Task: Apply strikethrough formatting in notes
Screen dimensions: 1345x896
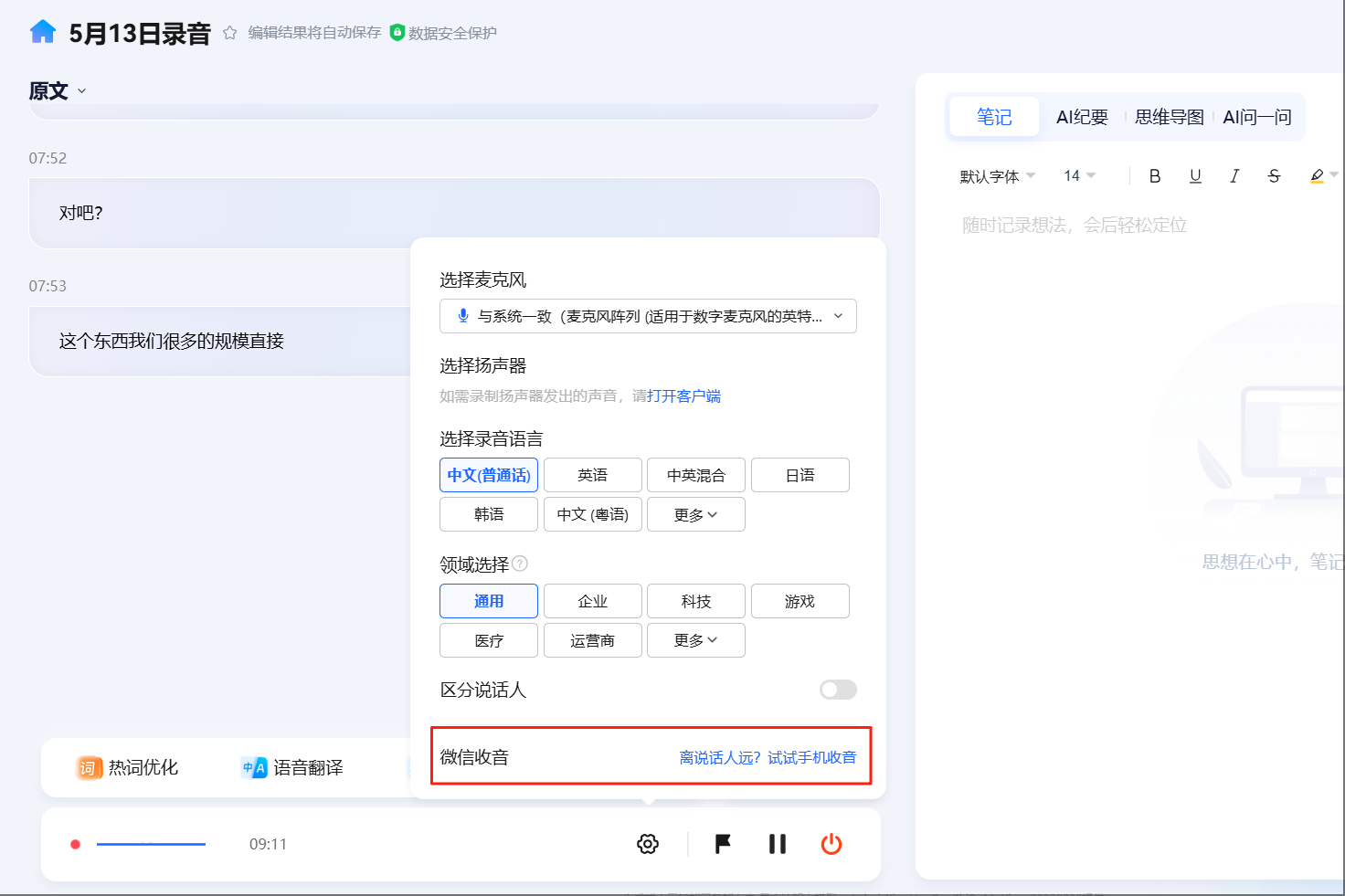Action: (x=1274, y=176)
